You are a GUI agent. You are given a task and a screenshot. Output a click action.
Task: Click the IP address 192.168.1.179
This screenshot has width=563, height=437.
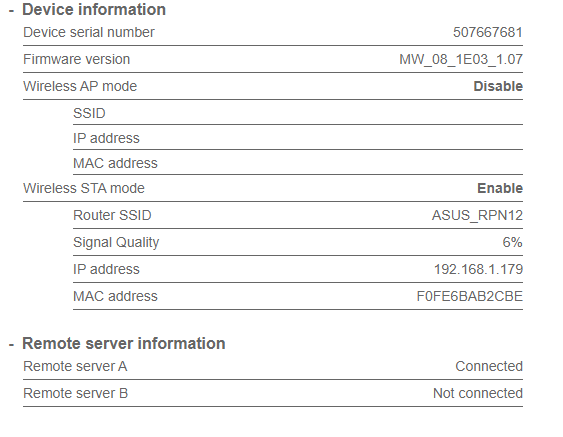tap(478, 269)
